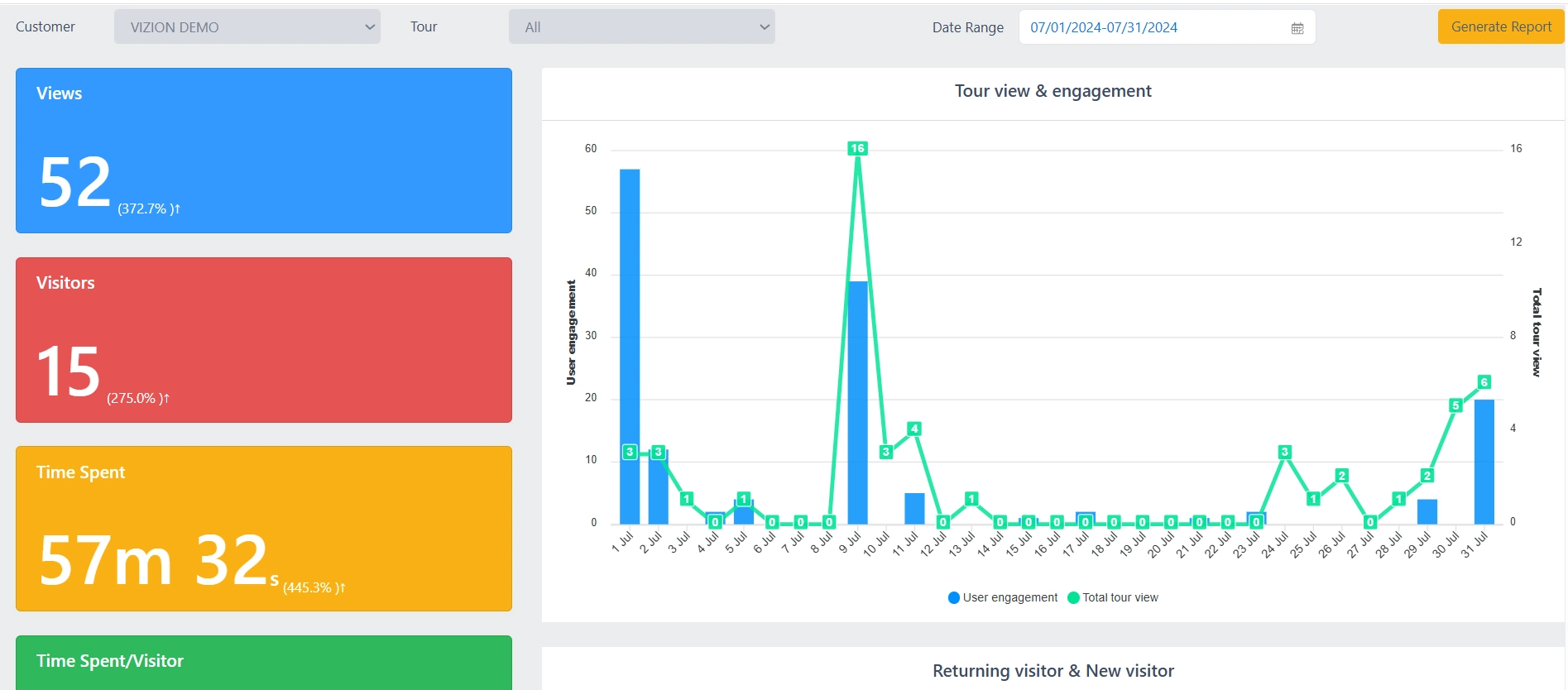Open the Customer dropdown showing VIZION DEMO
The image size is (1568, 690).
click(247, 27)
